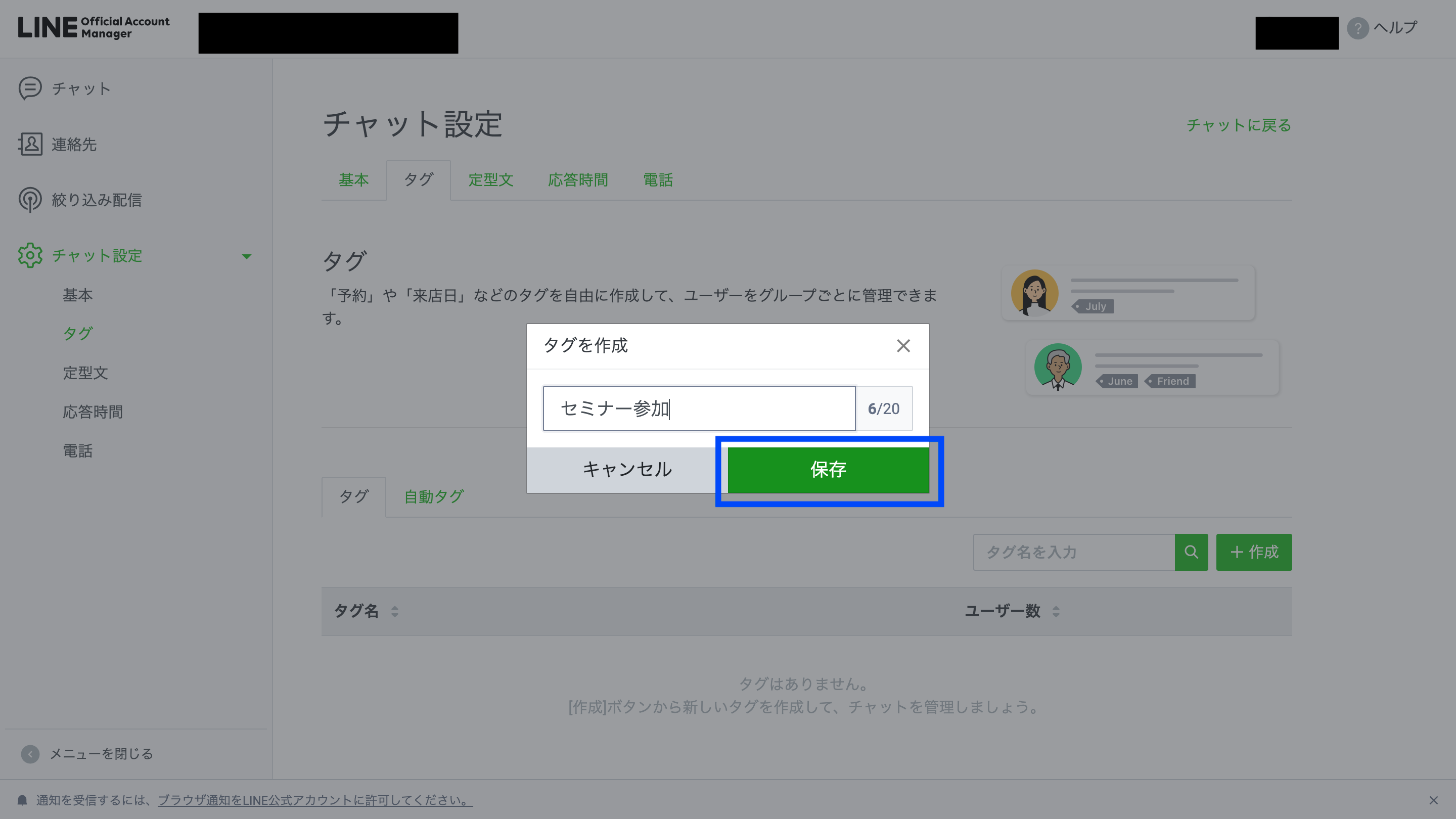Click the チャット設定 gear icon
The width and height of the screenshot is (1456, 819).
tap(30, 255)
